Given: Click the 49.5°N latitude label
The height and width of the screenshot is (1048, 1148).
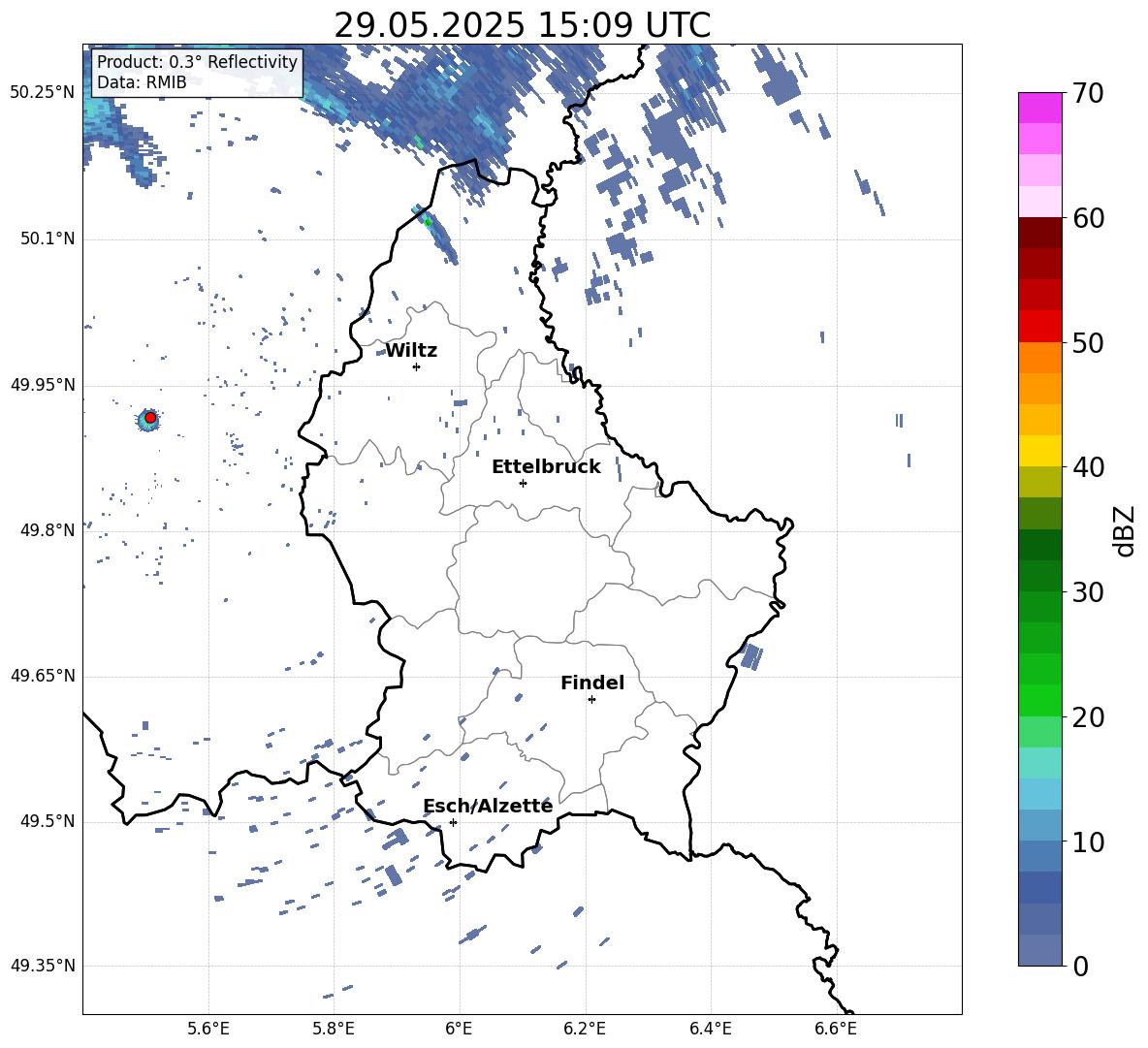Looking at the screenshot, I should click(x=48, y=821).
